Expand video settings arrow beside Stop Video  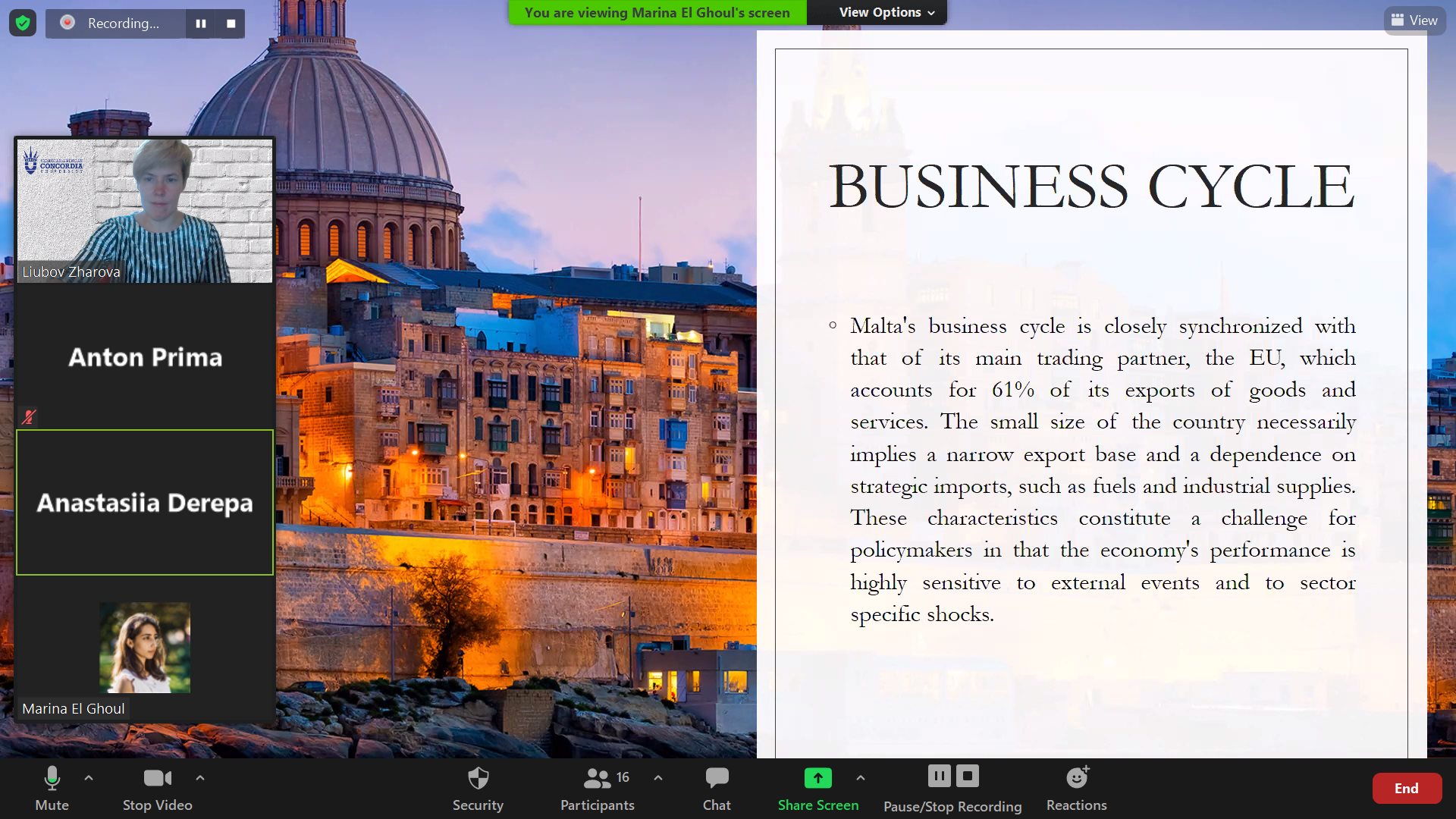click(x=200, y=777)
